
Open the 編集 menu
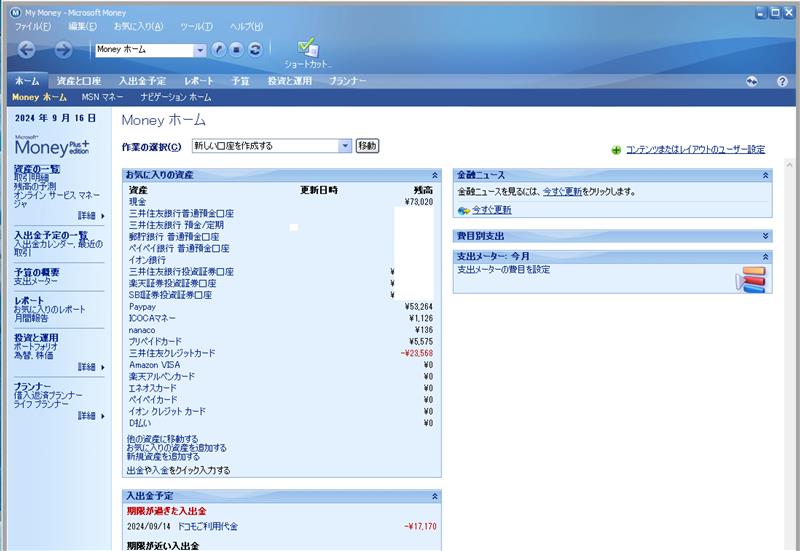(x=83, y=27)
